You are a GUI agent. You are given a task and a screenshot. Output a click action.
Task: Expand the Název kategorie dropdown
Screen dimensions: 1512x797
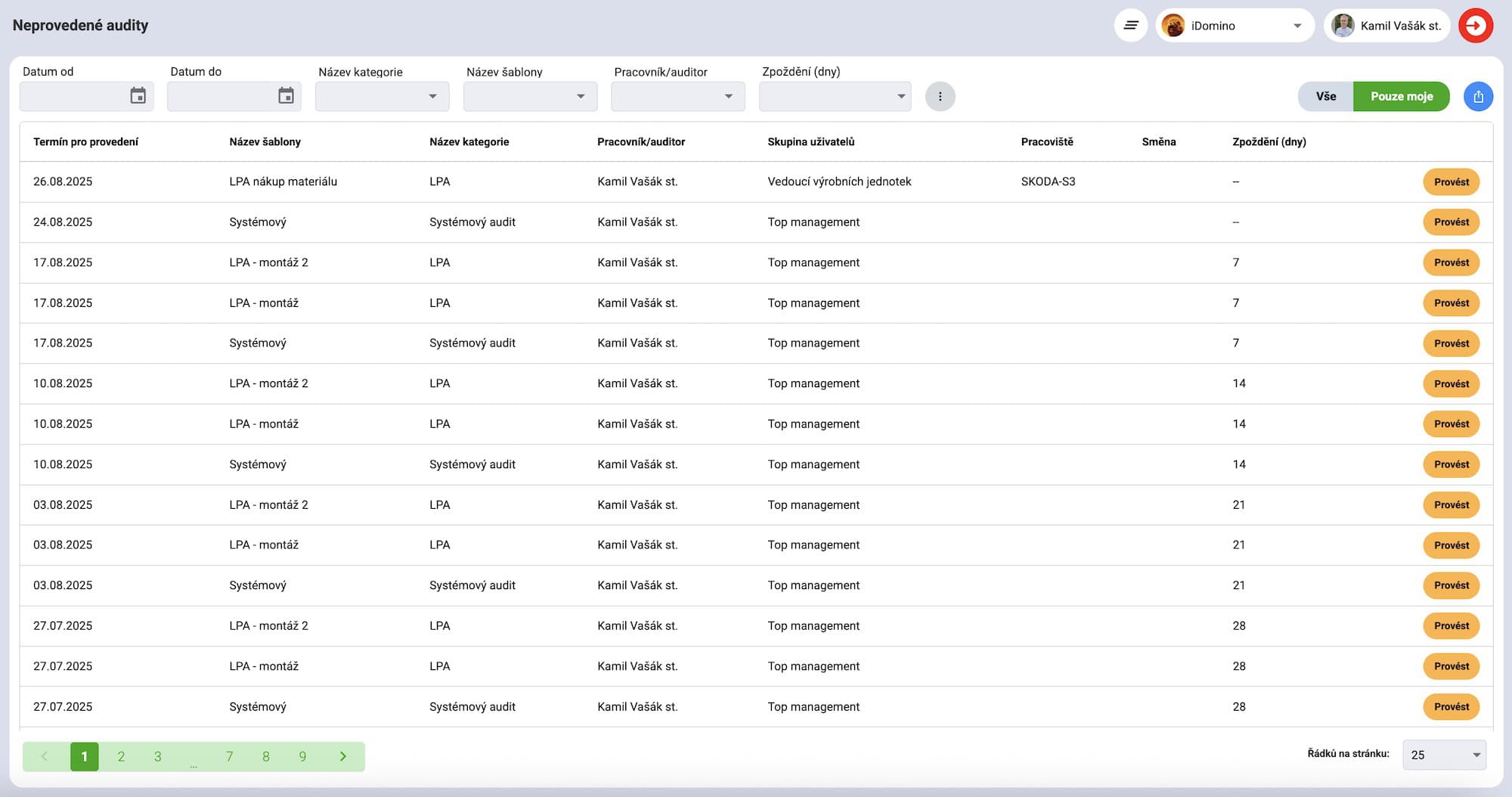tap(382, 97)
